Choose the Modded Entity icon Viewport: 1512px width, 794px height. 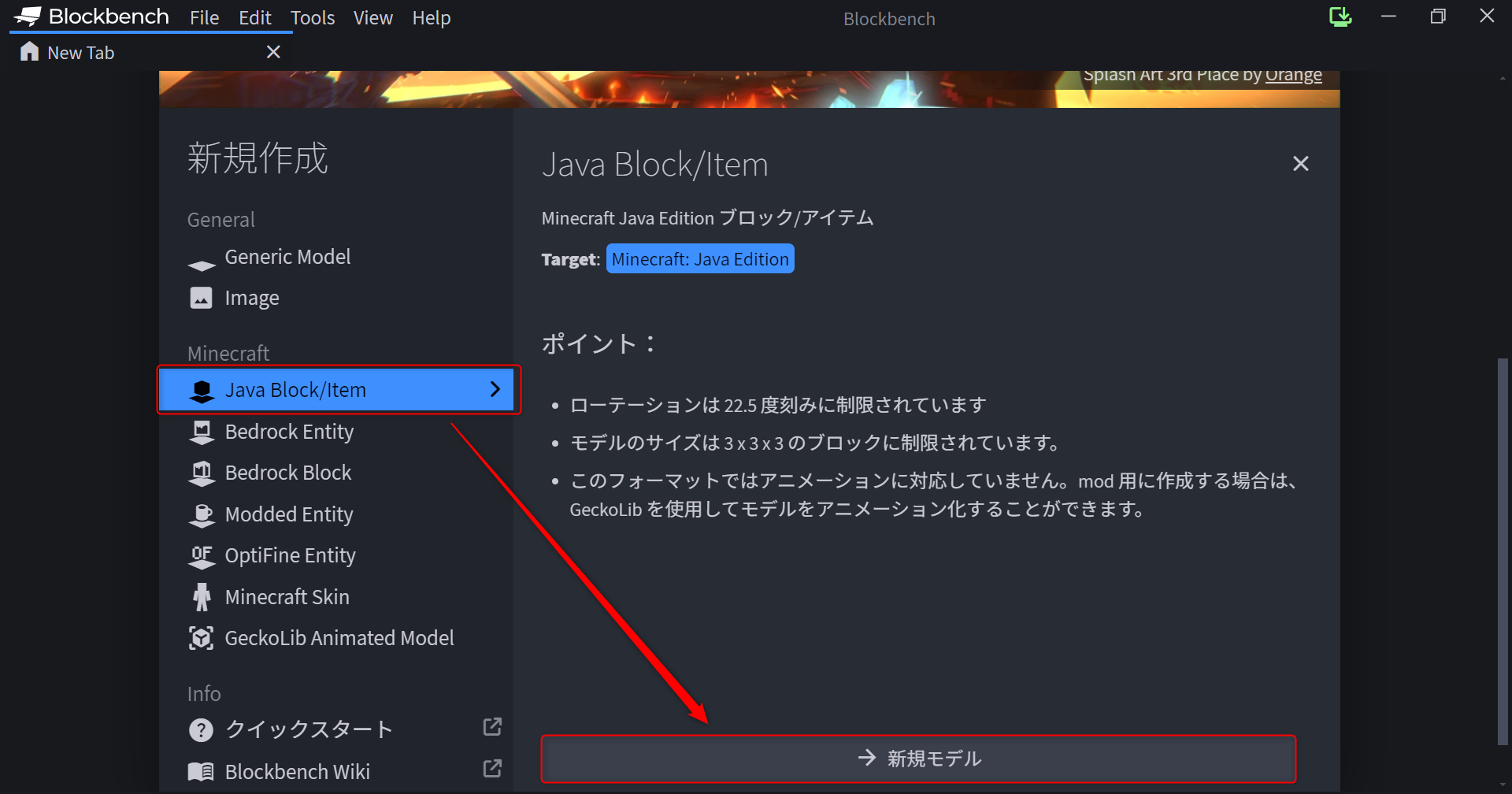coord(202,514)
